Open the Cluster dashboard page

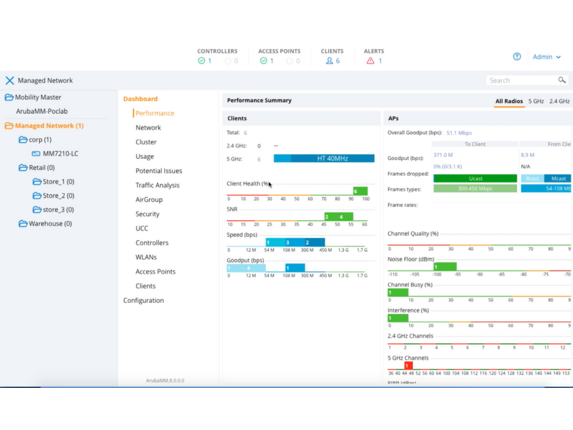(x=146, y=142)
